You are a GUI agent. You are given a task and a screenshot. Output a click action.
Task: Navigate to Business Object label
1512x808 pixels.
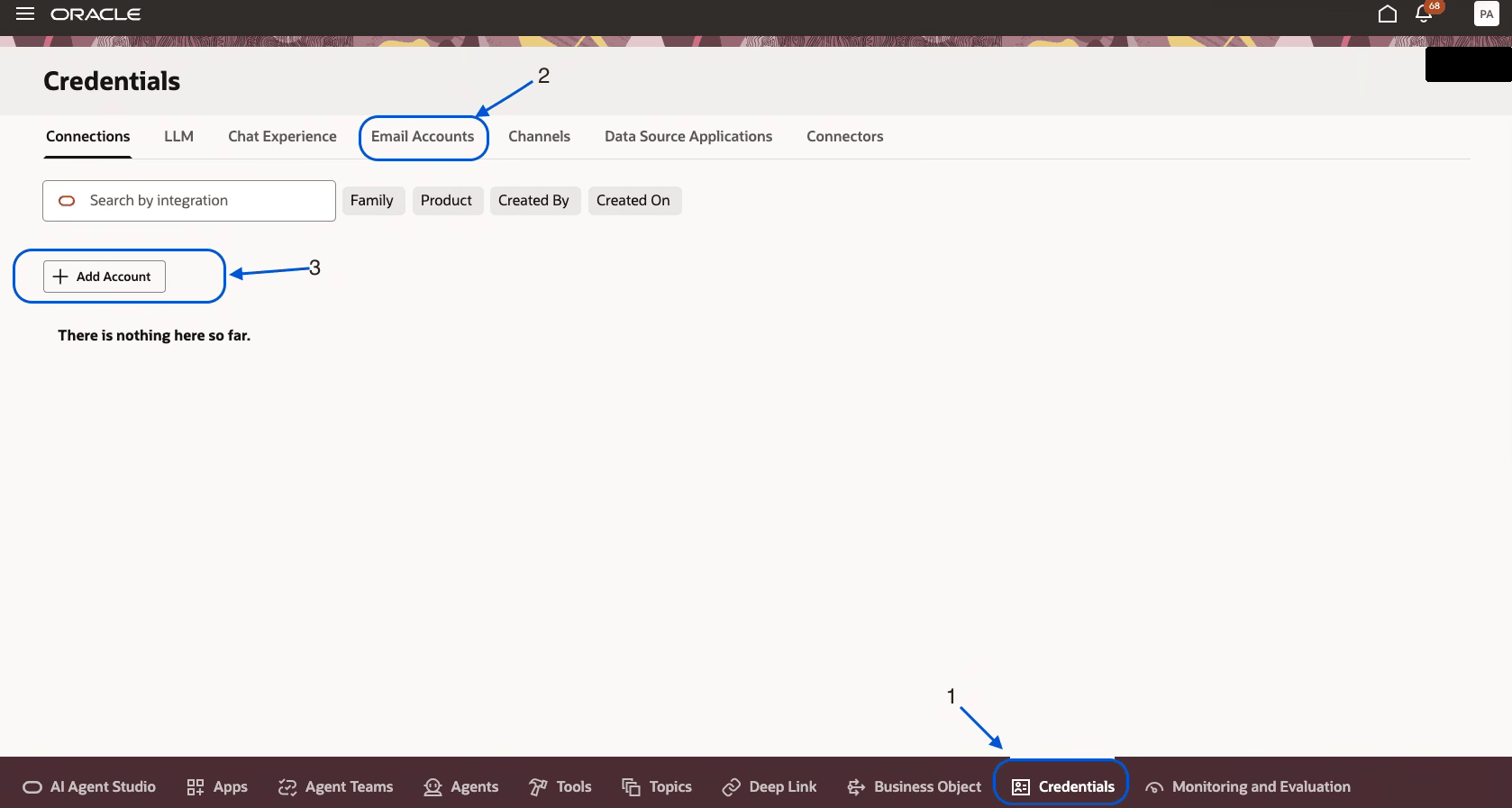[927, 787]
